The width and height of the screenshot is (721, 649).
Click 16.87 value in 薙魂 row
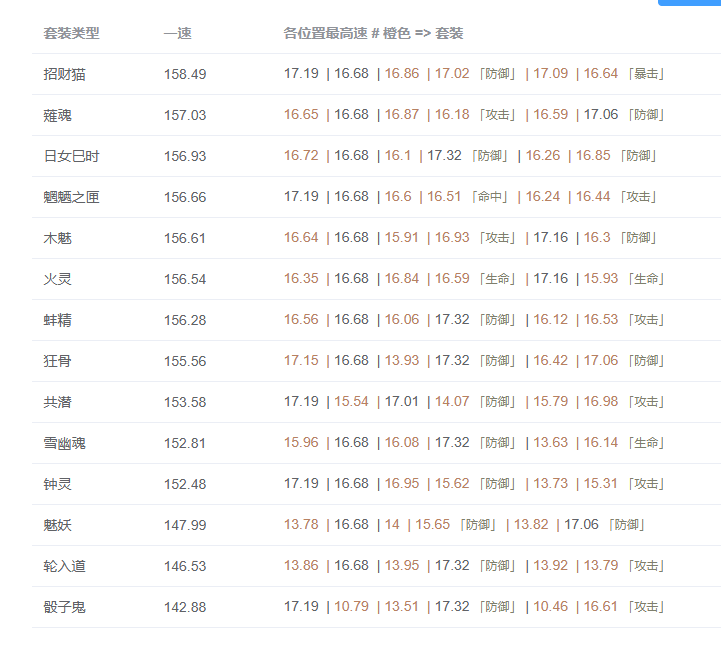[402, 114]
